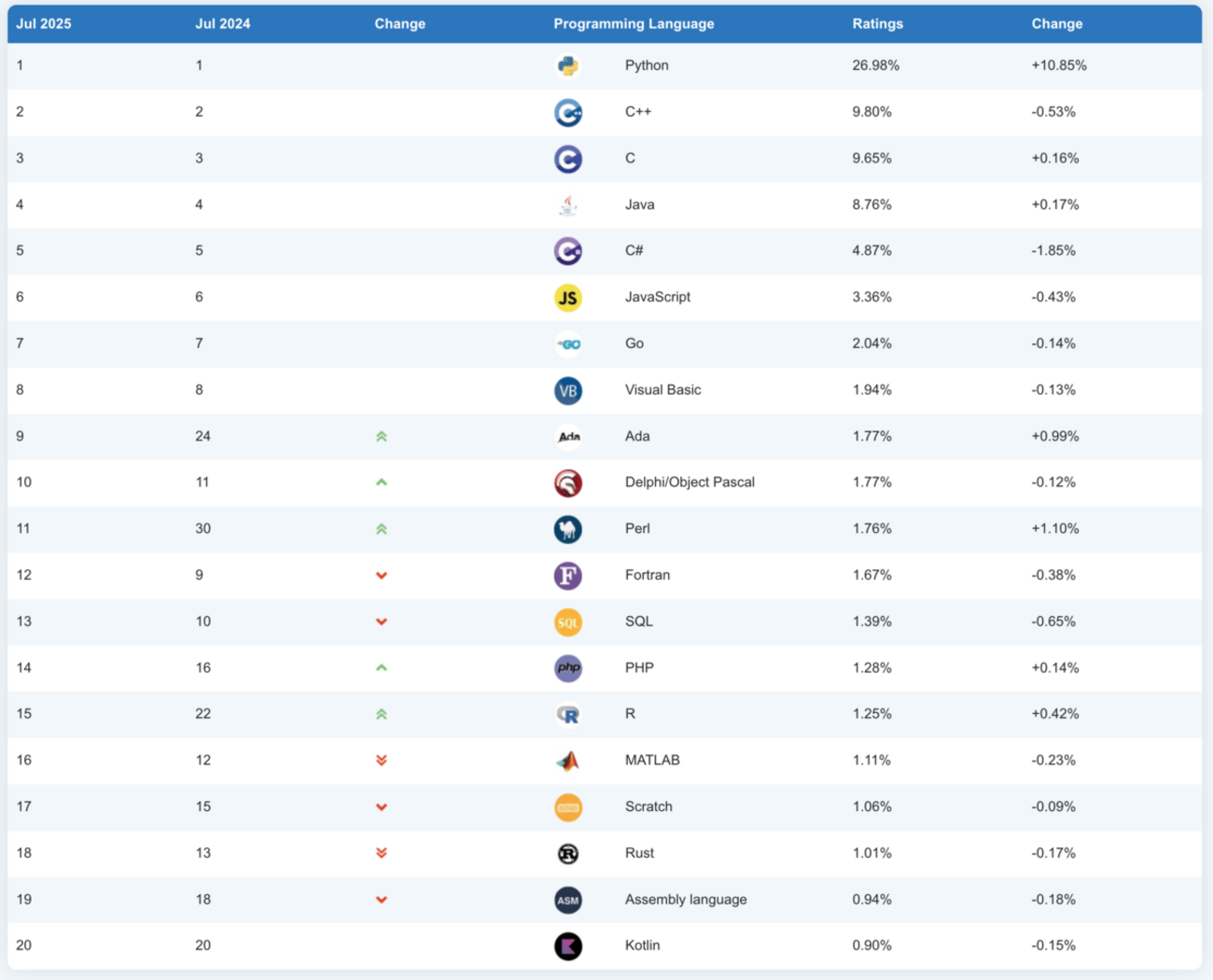The width and height of the screenshot is (1213, 980).
Task: Click the Perl camel icon
Action: coord(567,529)
